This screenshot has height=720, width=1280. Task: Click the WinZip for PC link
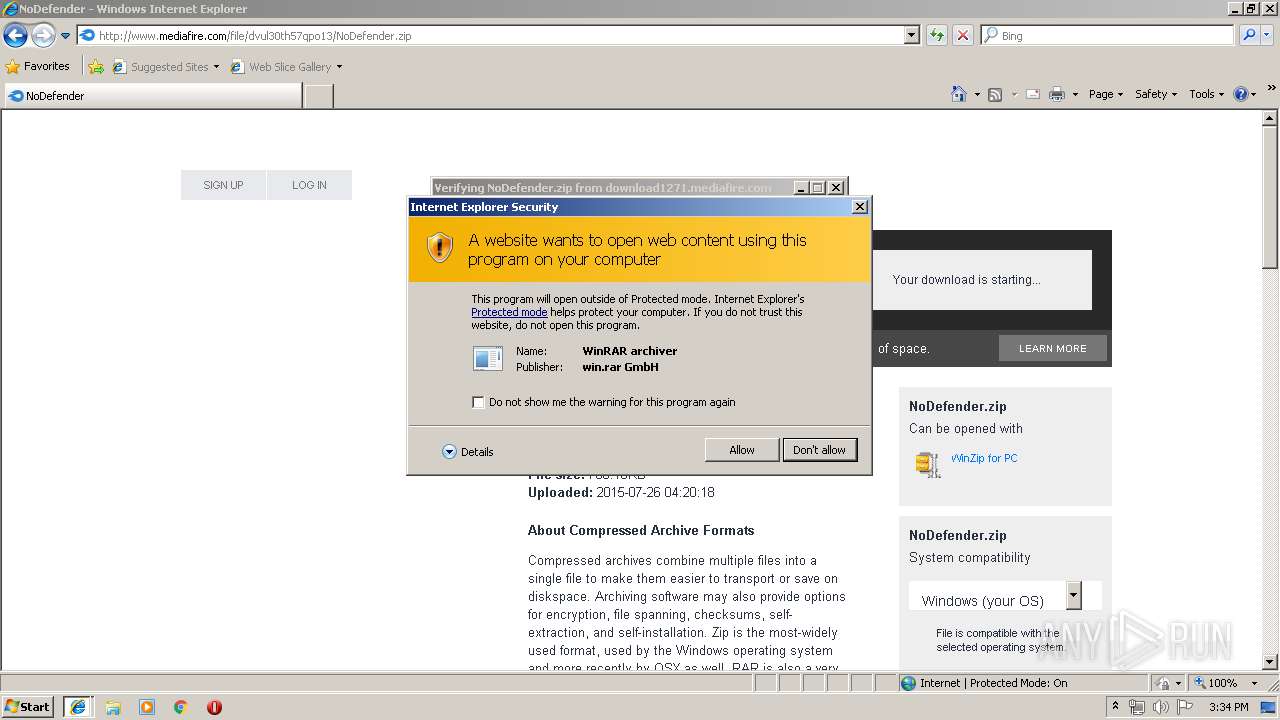[x=984, y=458]
